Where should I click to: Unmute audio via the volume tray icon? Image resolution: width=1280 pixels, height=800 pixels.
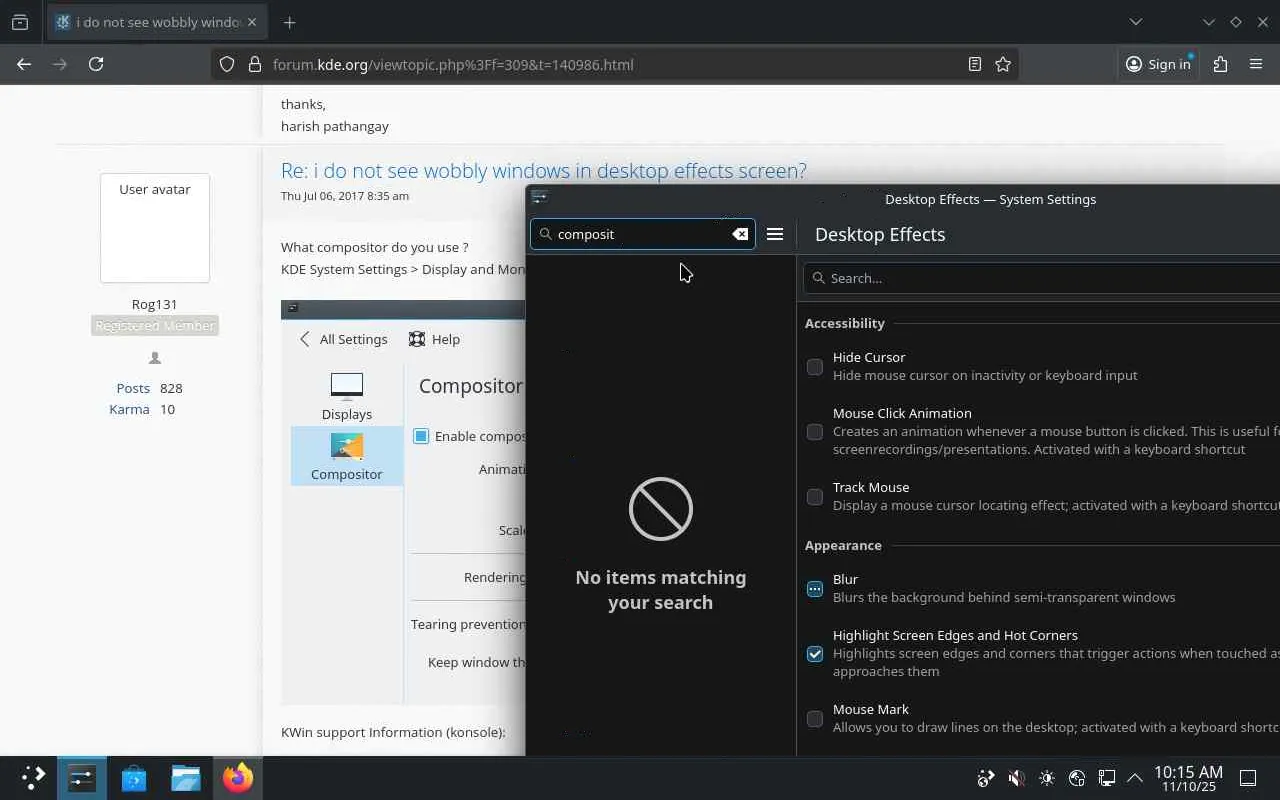click(x=1016, y=778)
